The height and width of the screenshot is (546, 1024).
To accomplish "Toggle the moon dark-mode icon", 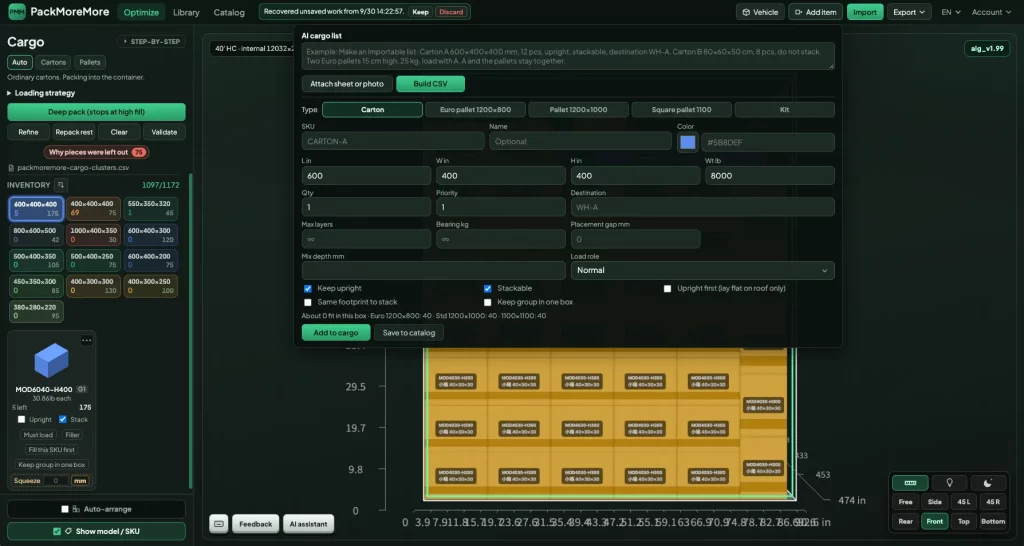I will click(987, 483).
